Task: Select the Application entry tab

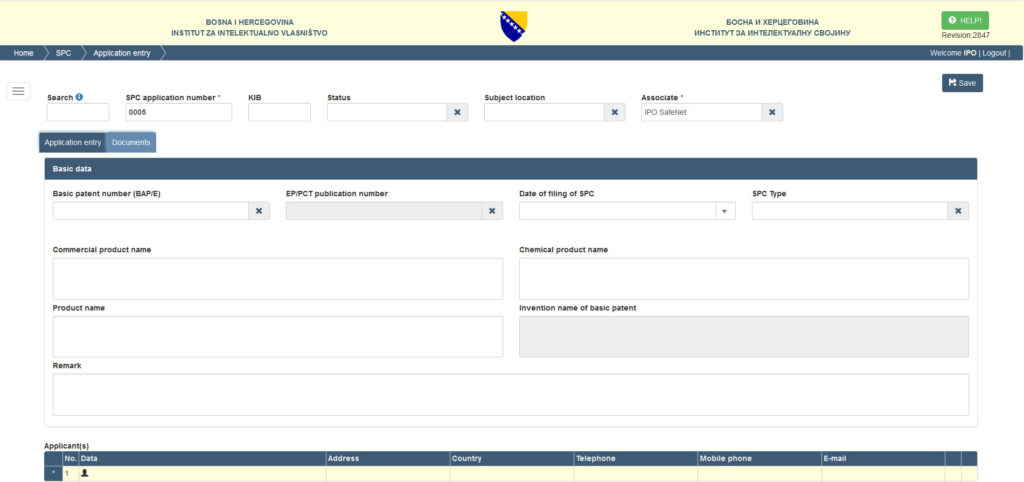Action: 72,142
